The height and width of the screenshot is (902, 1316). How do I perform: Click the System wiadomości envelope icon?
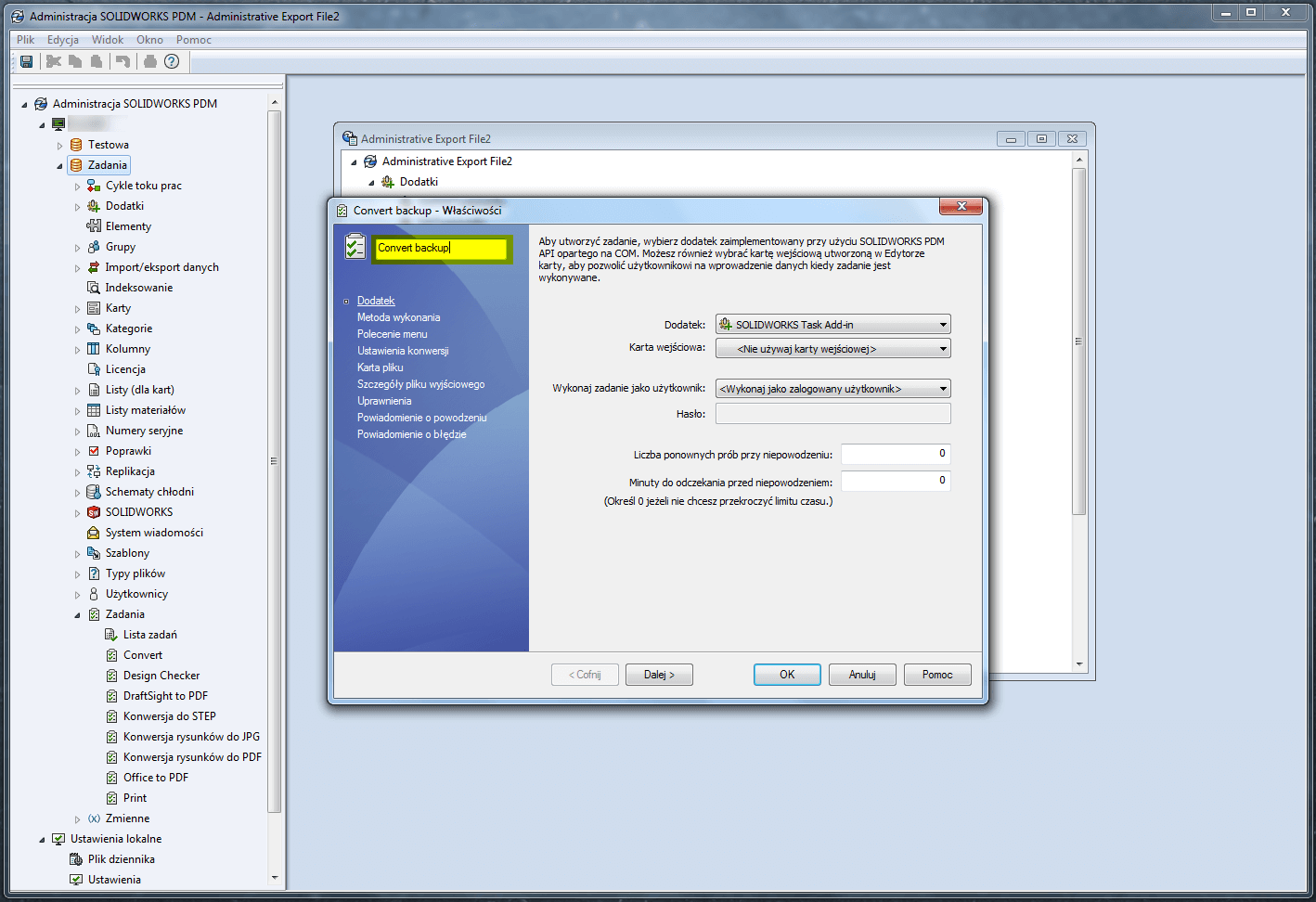[94, 533]
